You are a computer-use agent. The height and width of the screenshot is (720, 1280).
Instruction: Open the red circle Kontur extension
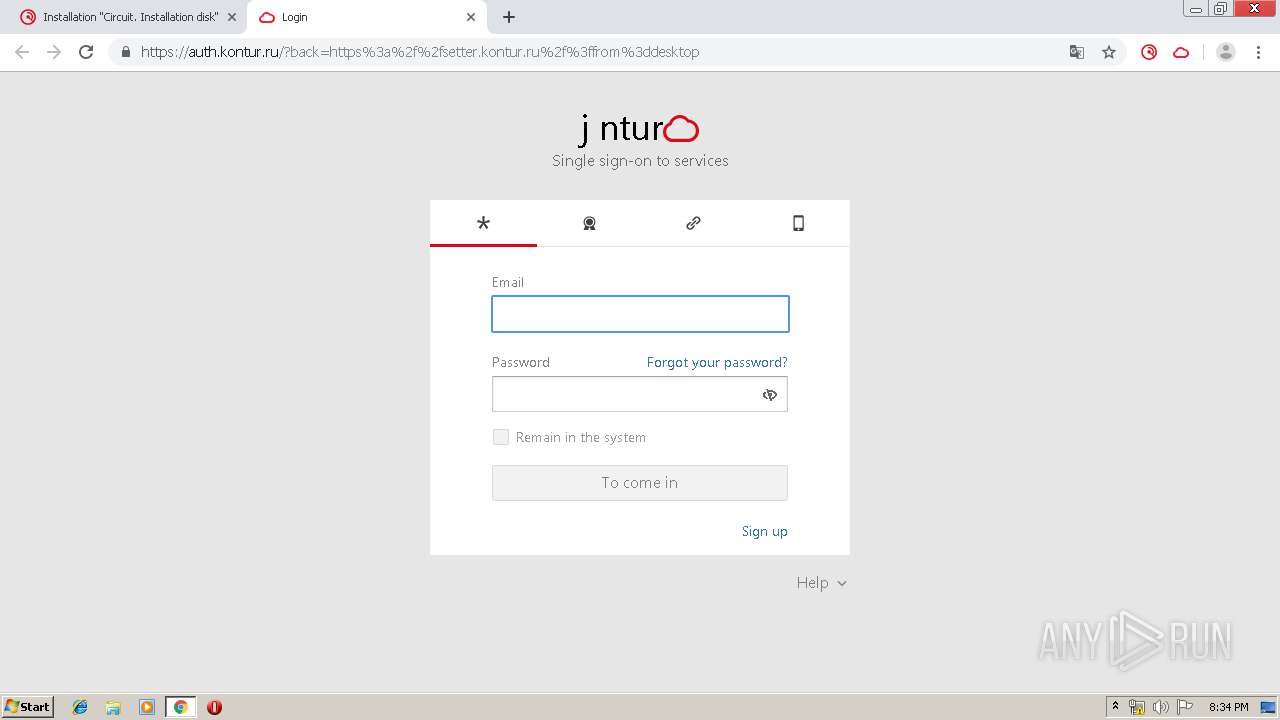1149,52
